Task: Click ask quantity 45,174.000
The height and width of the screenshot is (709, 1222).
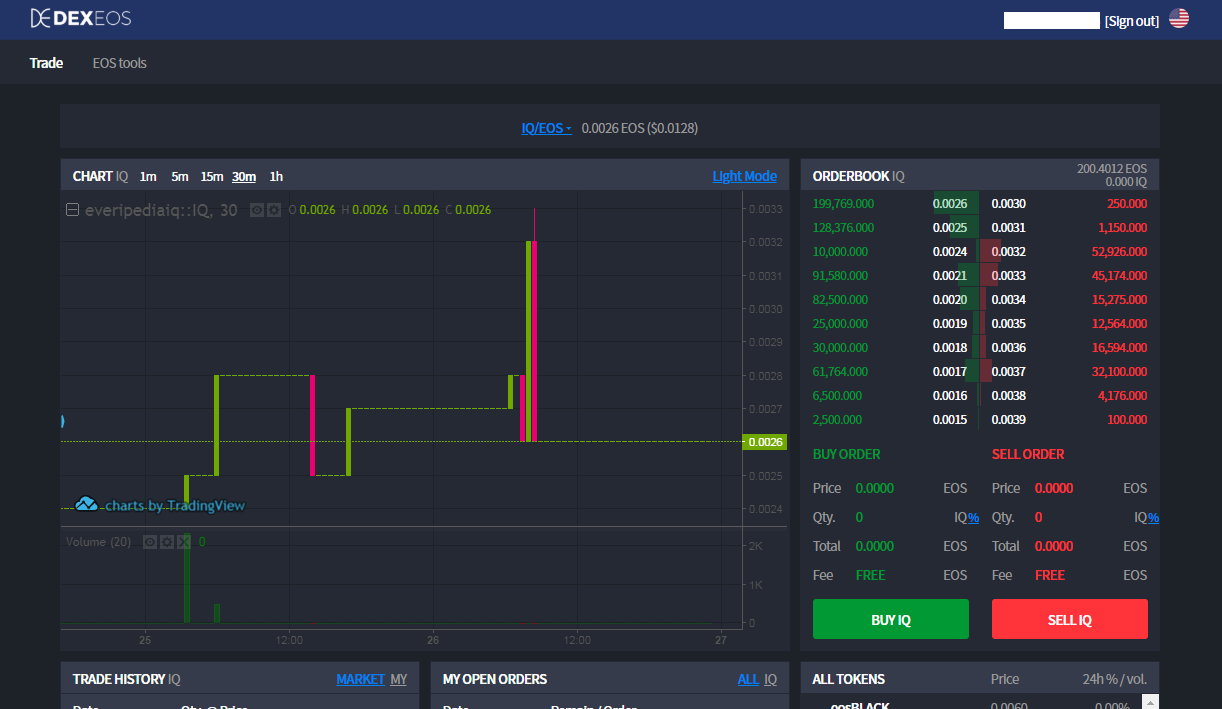Action: point(1120,276)
